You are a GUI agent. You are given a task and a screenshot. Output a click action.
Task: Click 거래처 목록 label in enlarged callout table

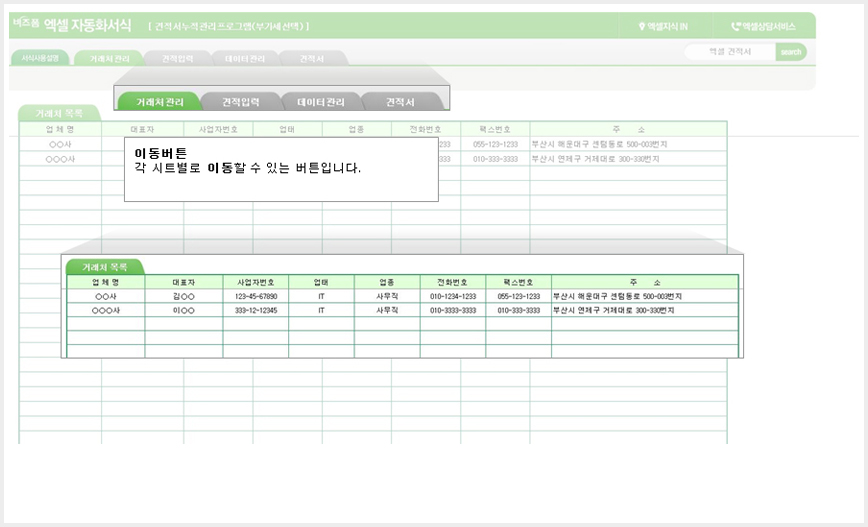coord(105,267)
